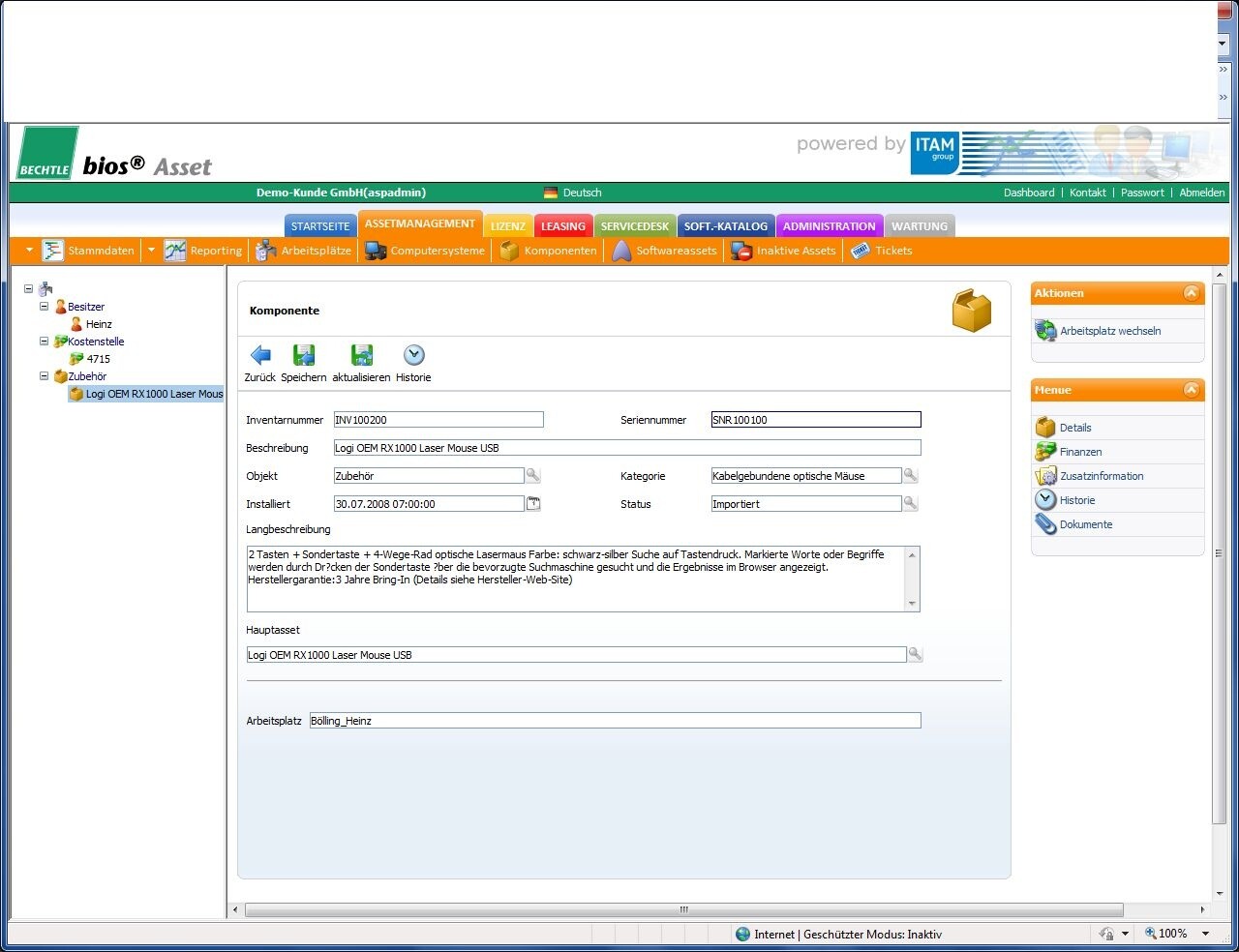Click the aktualisieren refresh icon
1239x952 pixels.
361,356
